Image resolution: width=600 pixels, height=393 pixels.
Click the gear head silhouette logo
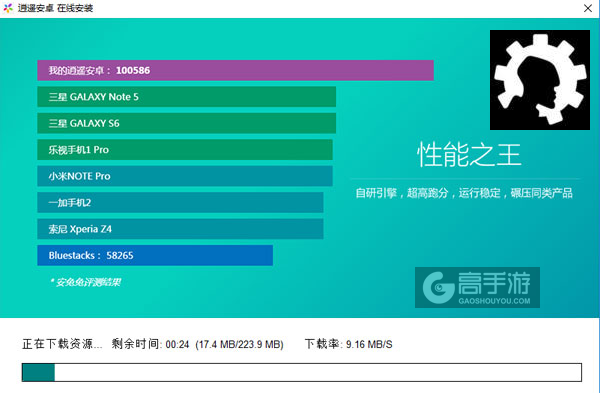point(540,80)
